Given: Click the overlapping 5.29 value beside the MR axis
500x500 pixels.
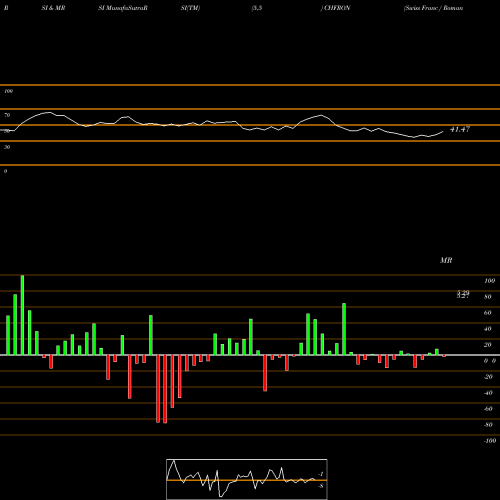Looking at the screenshot, I should click(x=463, y=294).
